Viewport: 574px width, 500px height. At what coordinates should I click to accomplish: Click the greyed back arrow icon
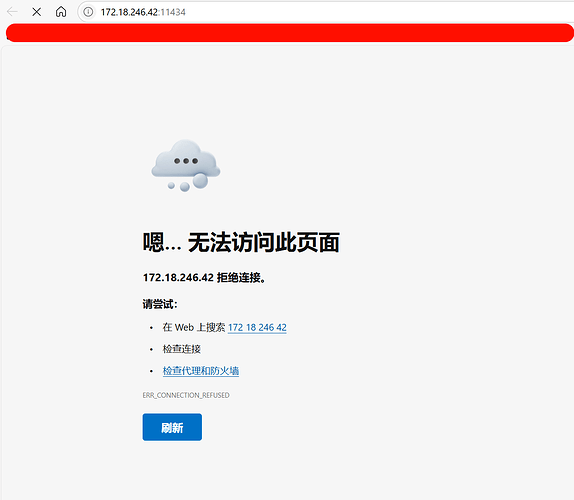(12, 12)
